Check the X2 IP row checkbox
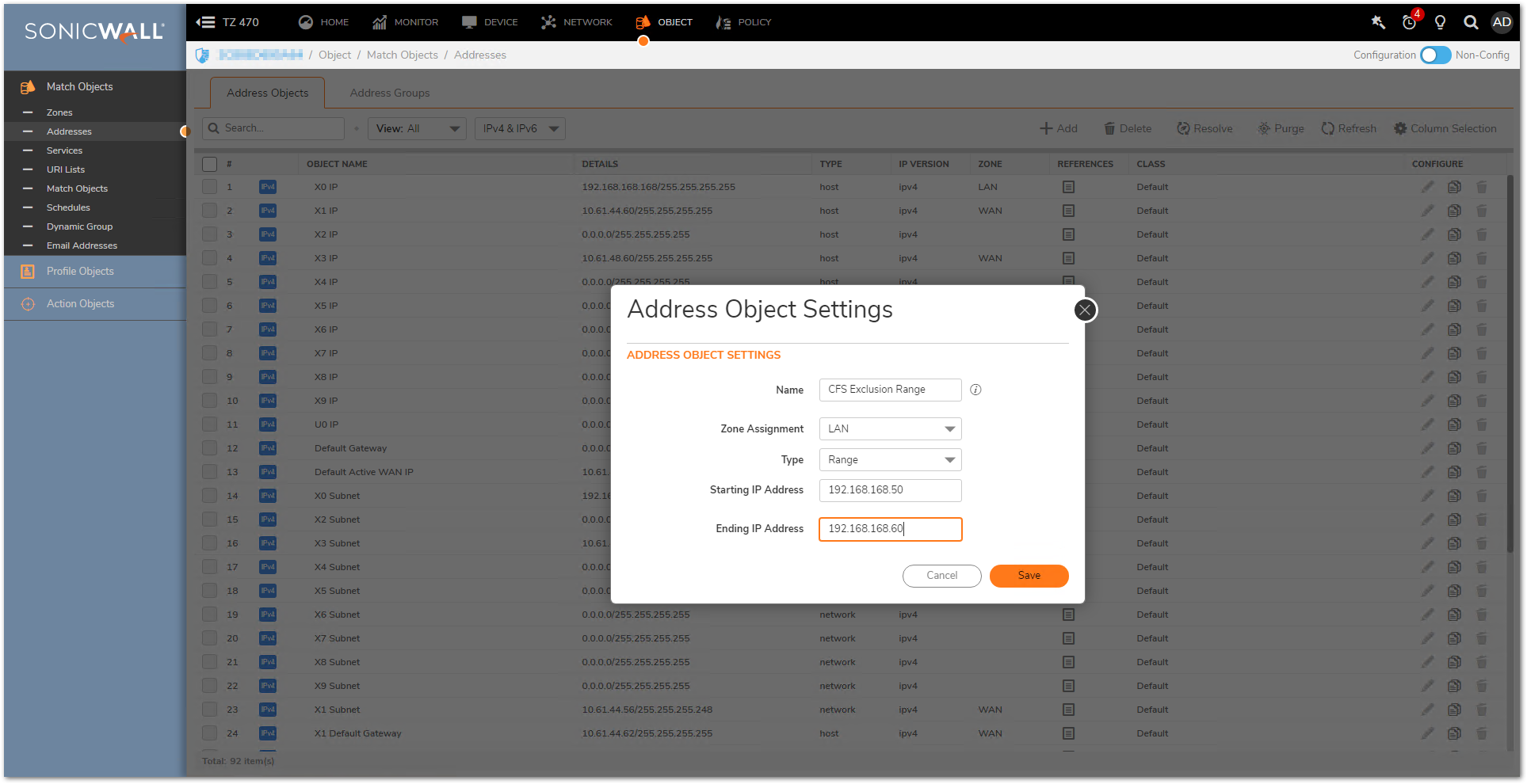 (x=209, y=234)
